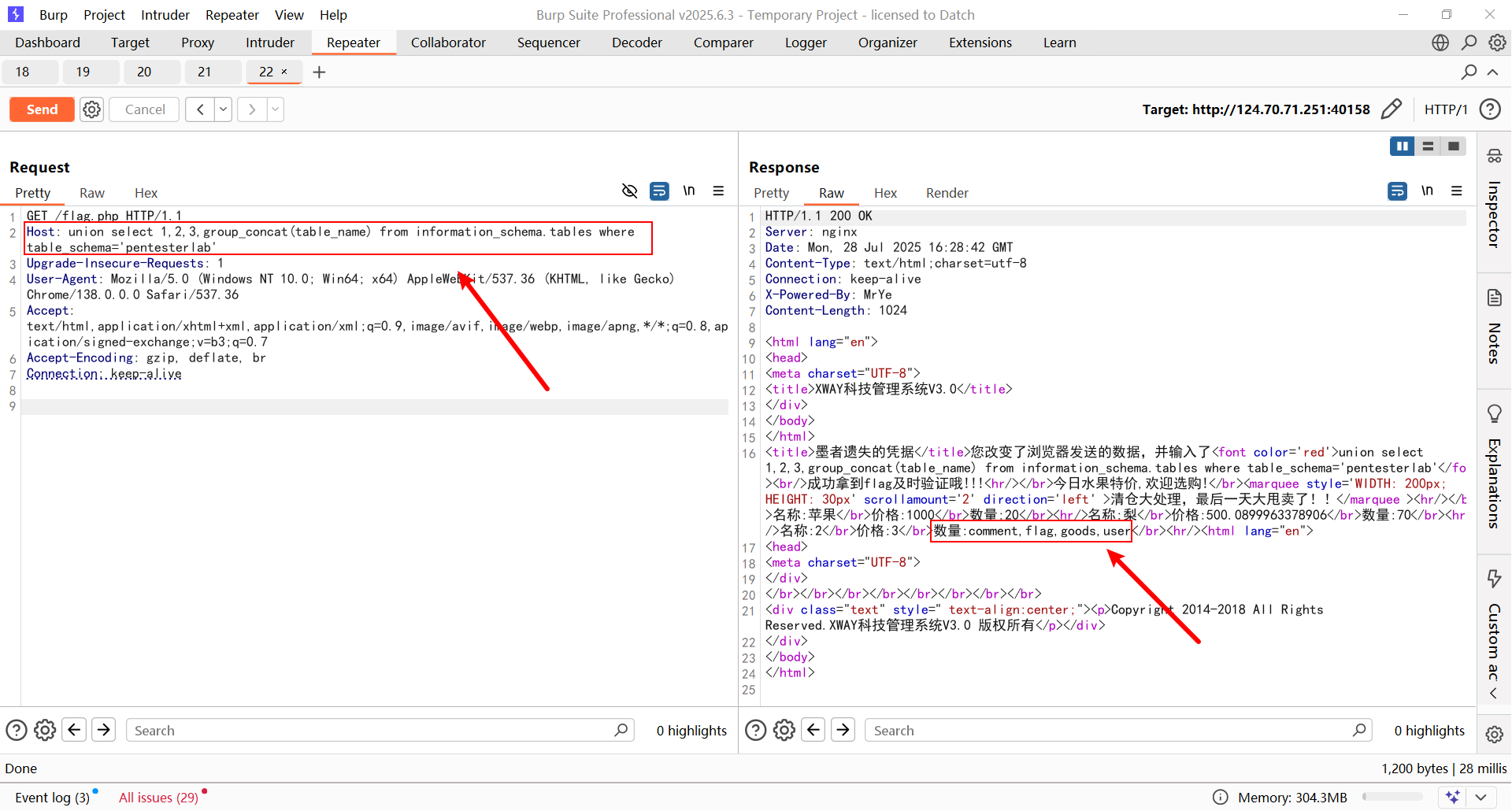Open All issues (29) link
This screenshot has height=811, width=1512.
(x=158, y=798)
